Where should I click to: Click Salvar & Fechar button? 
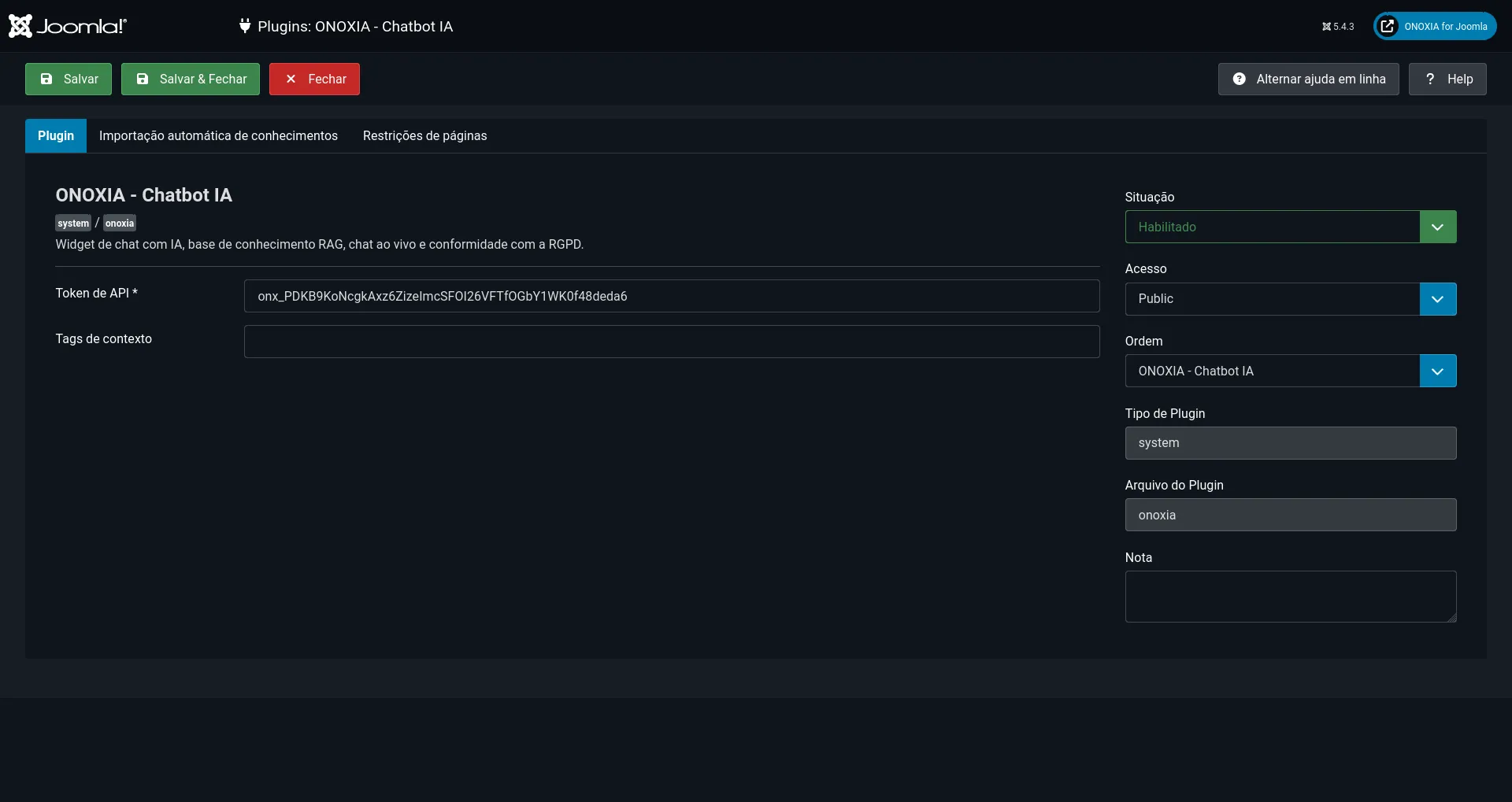point(191,79)
